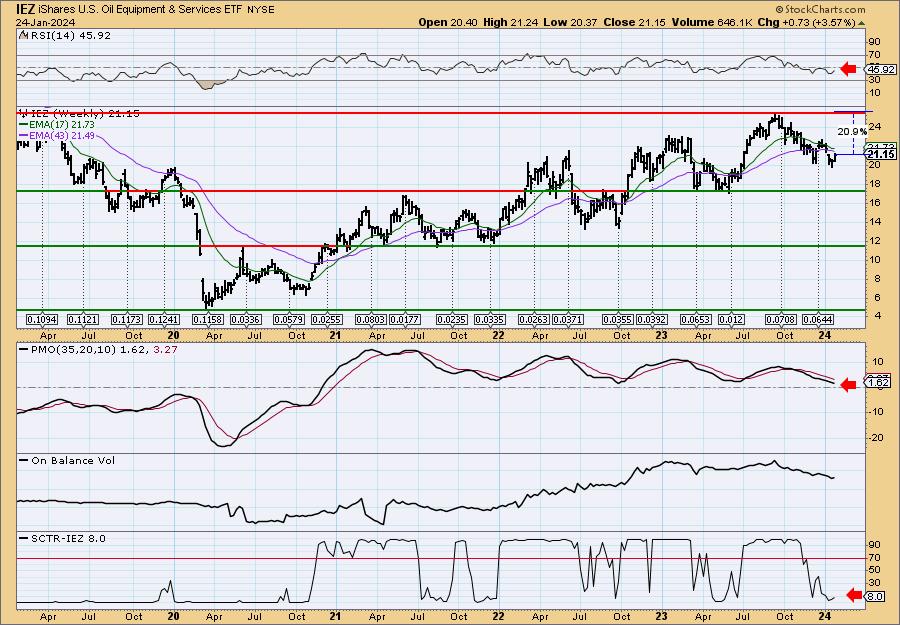Click the 0.0392 dividend box
900x625 pixels.
652,319
